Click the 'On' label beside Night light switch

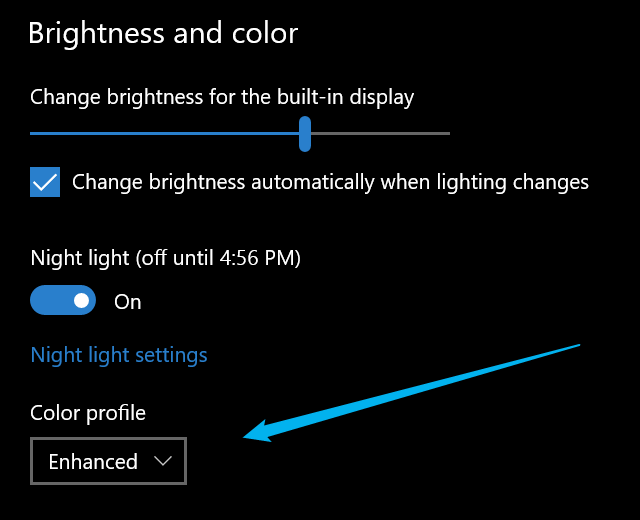[128, 302]
